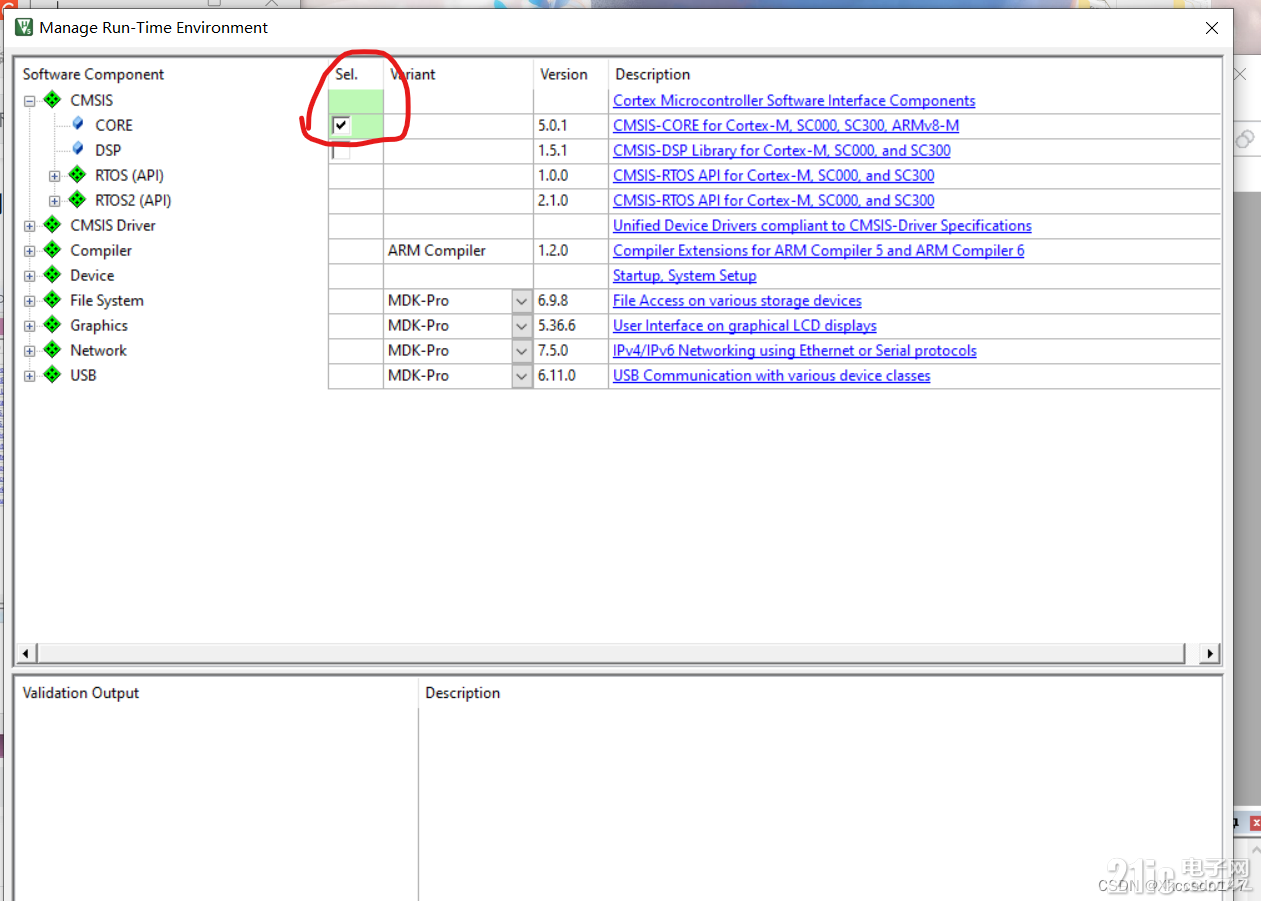Expand the USB node
The height and width of the screenshot is (901, 1261).
[29, 376]
